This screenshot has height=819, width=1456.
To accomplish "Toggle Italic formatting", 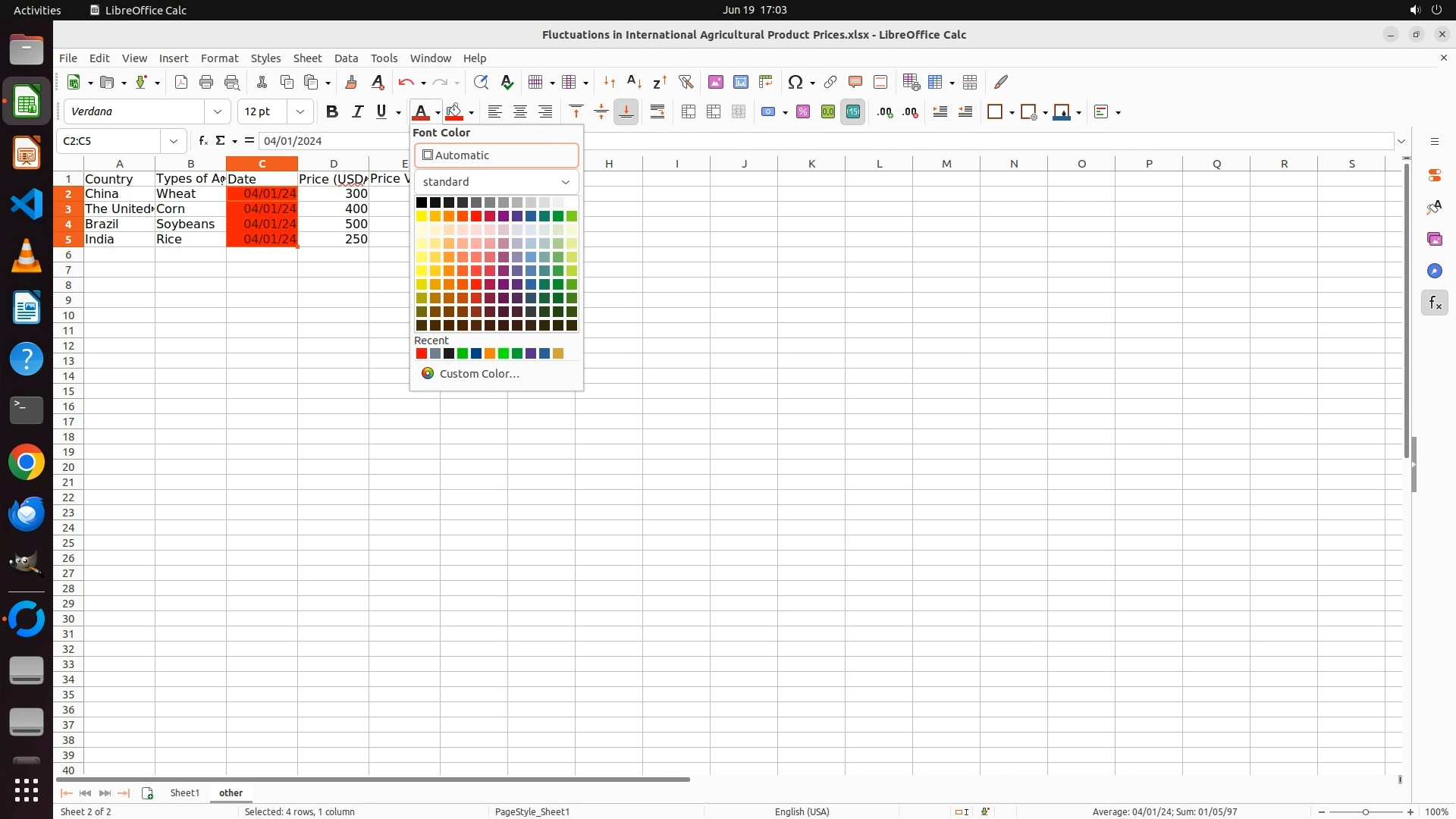I will click(357, 111).
